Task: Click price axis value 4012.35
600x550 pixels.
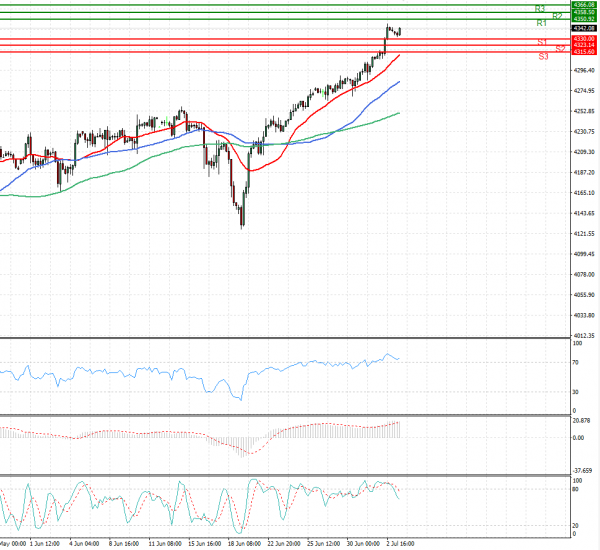Action: [x=584, y=336]
